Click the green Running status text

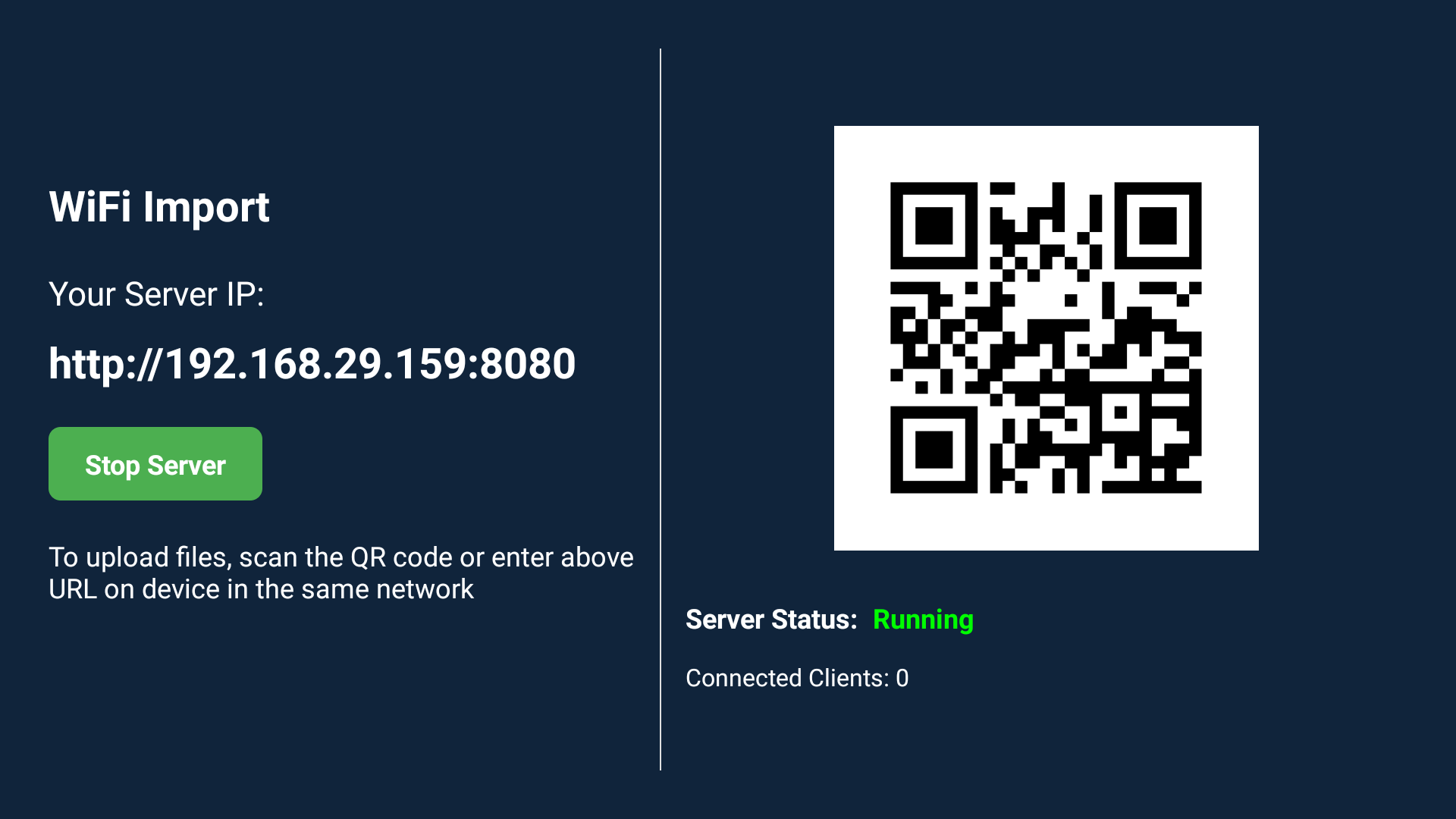click(923, 620)
